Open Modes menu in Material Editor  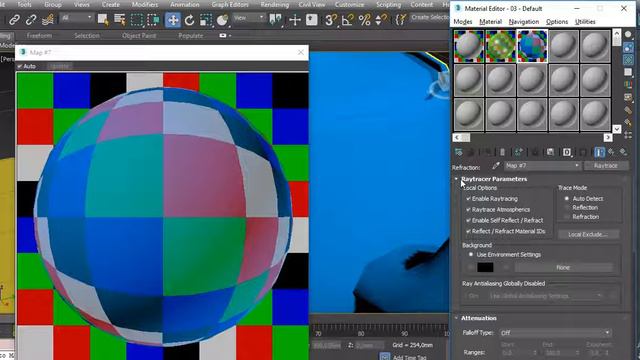pyautogui.click(x=463, y=22)
